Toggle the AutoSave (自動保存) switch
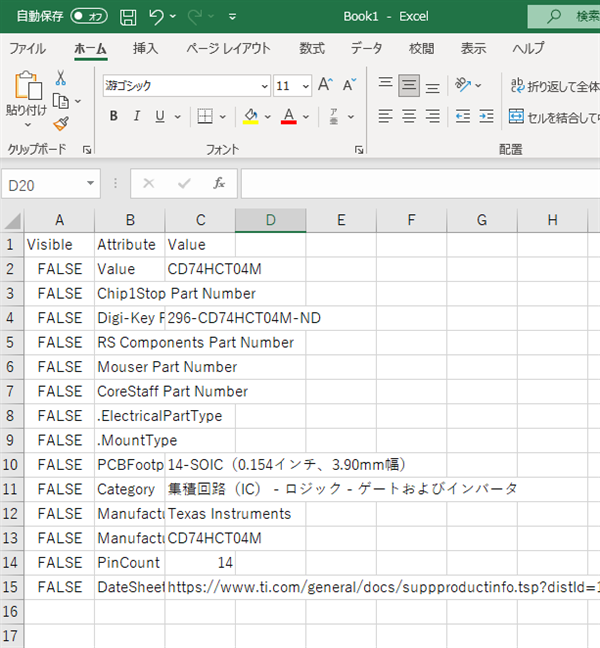This screenshot has width=600, height=648. coord(89,17)
